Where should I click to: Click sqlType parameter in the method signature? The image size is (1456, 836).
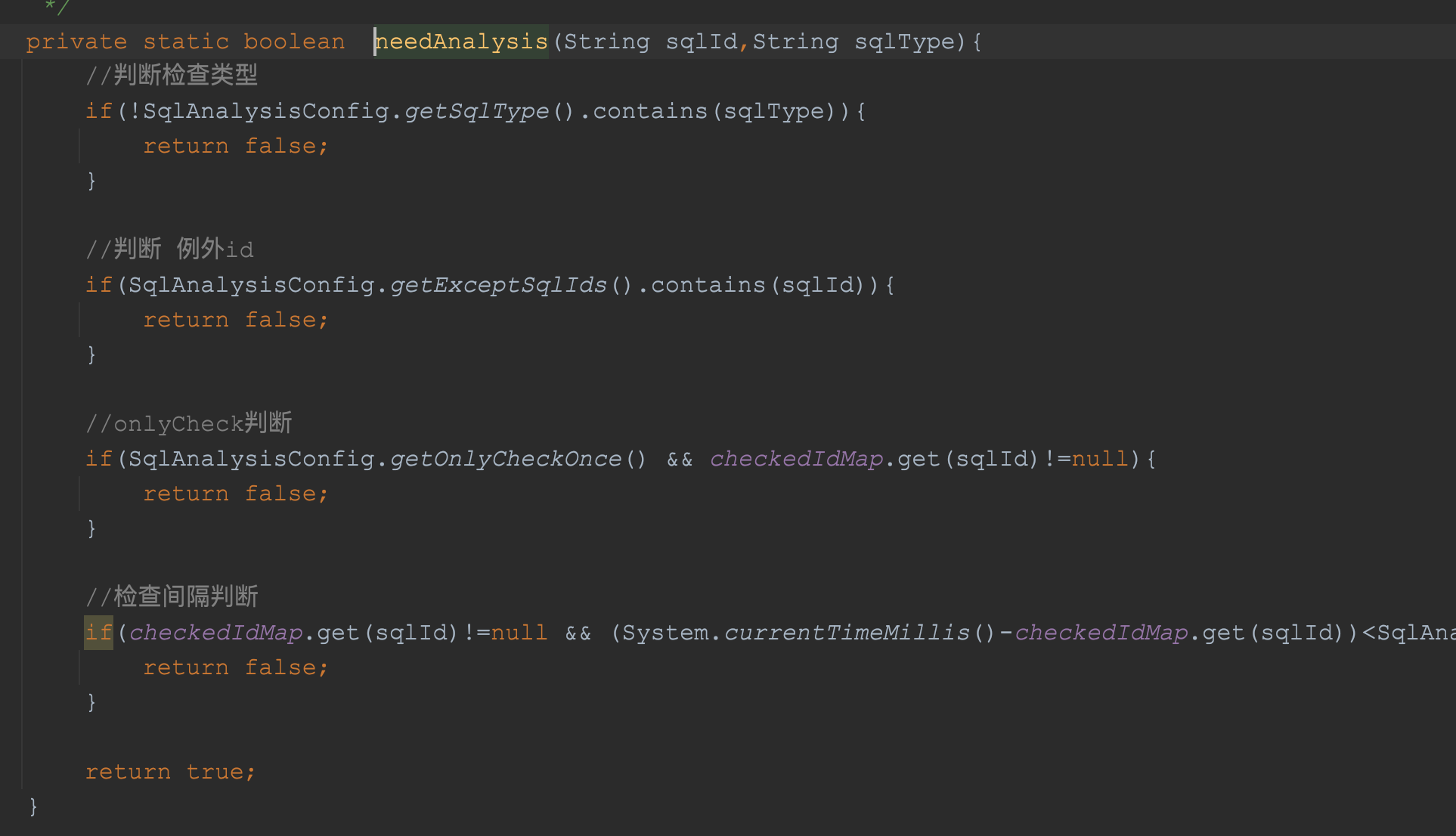point(904,42)
